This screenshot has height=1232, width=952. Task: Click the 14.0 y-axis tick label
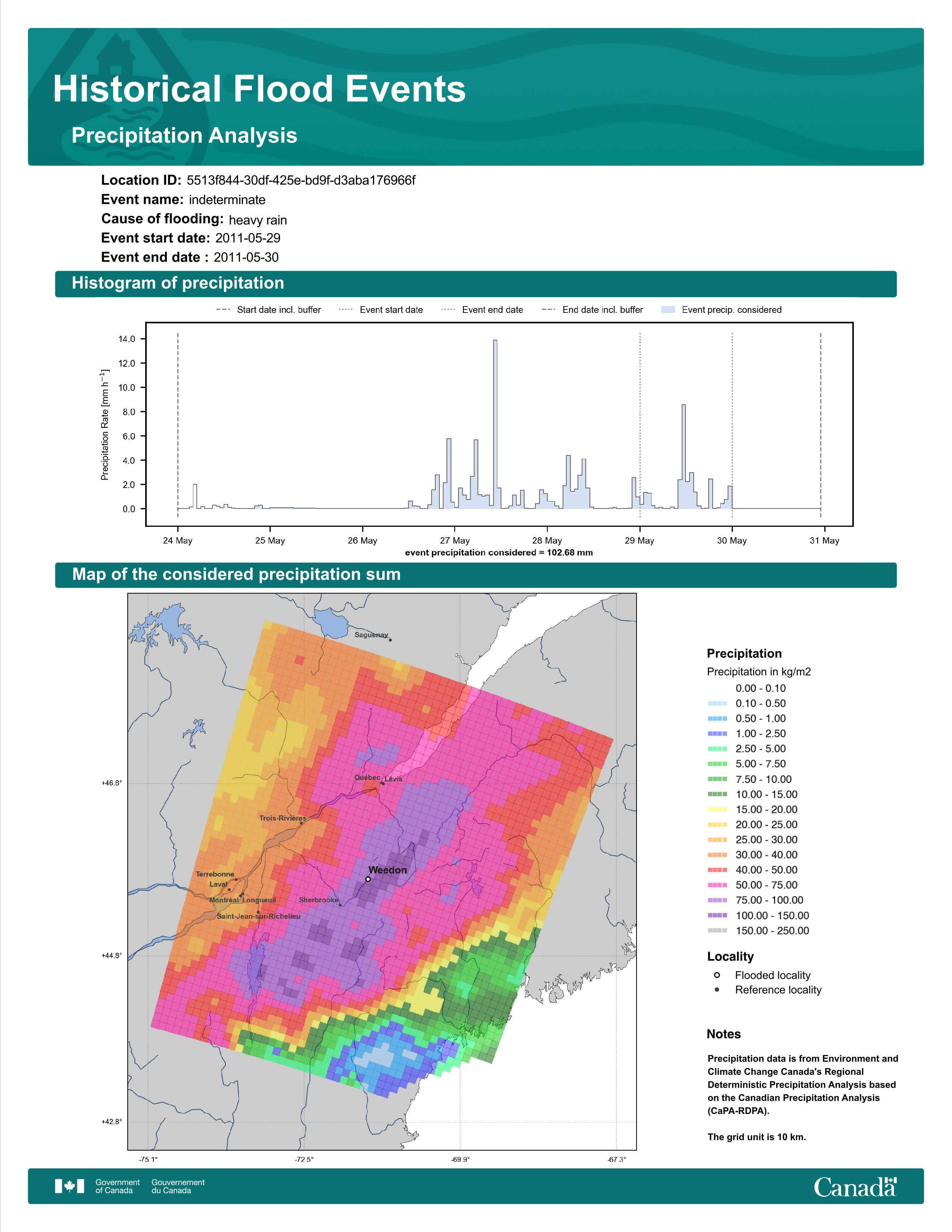pyautogui.click(x=127, y=339)
